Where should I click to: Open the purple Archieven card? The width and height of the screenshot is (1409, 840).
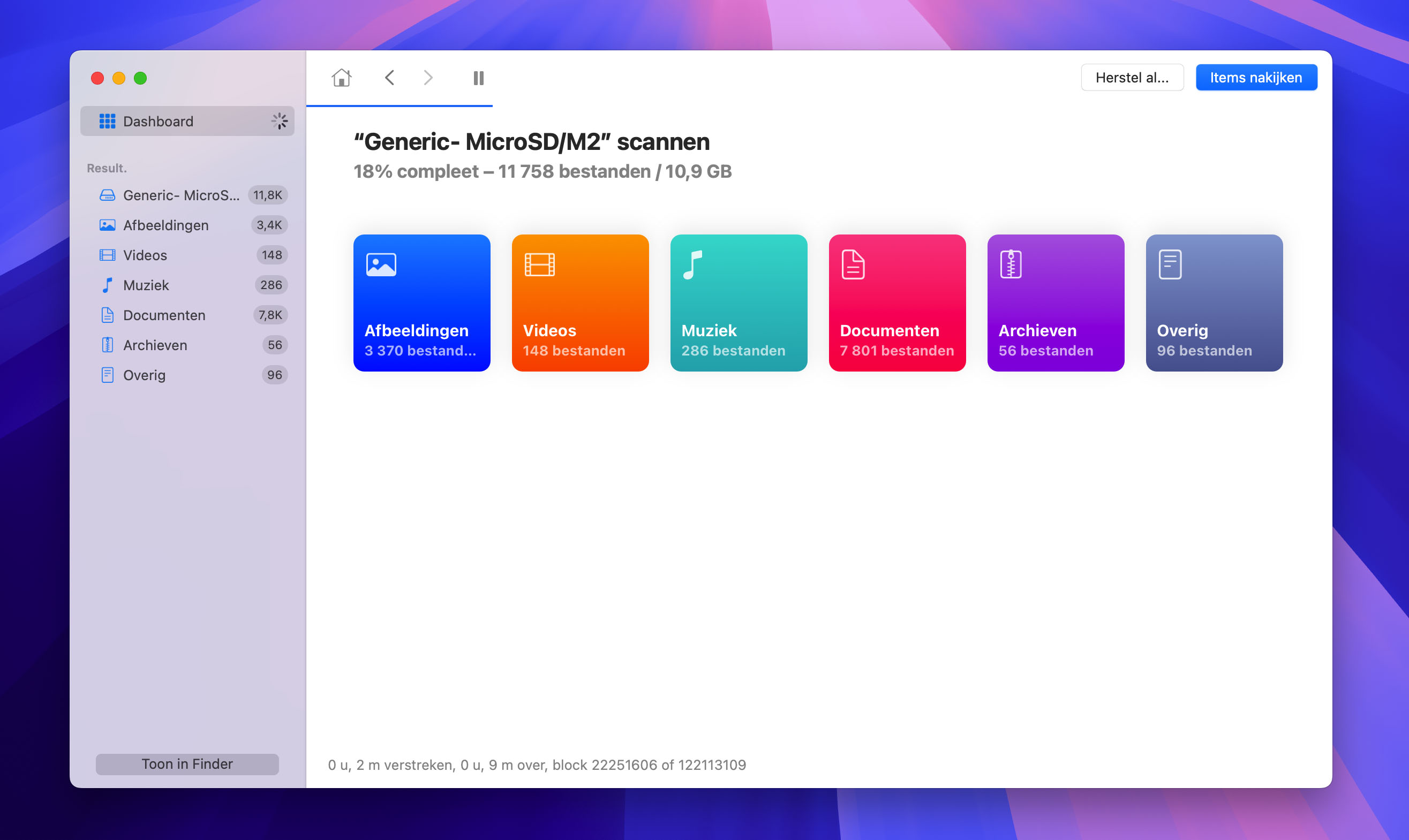tap(1056, 303)
